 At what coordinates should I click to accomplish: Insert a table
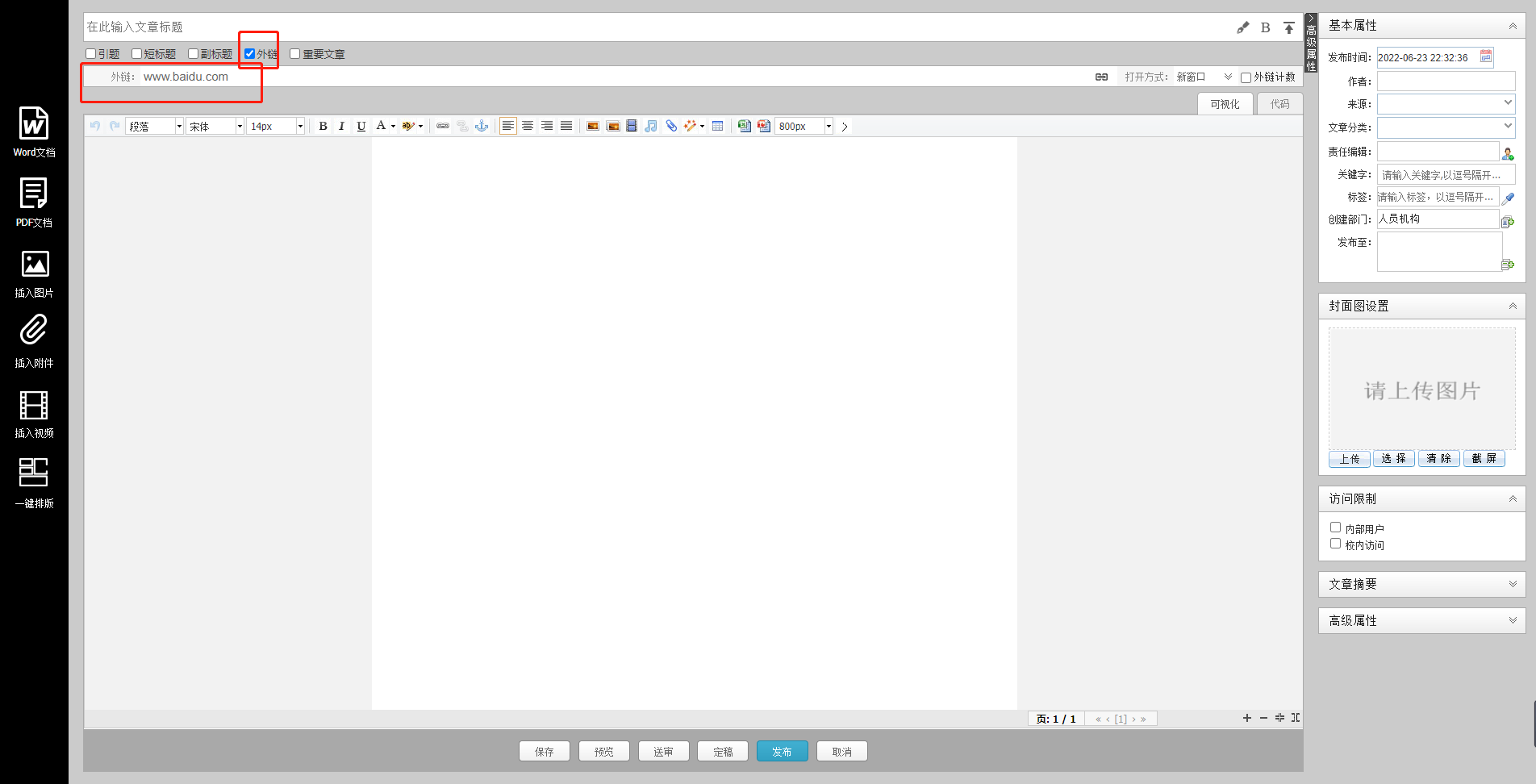pos(717,126)
